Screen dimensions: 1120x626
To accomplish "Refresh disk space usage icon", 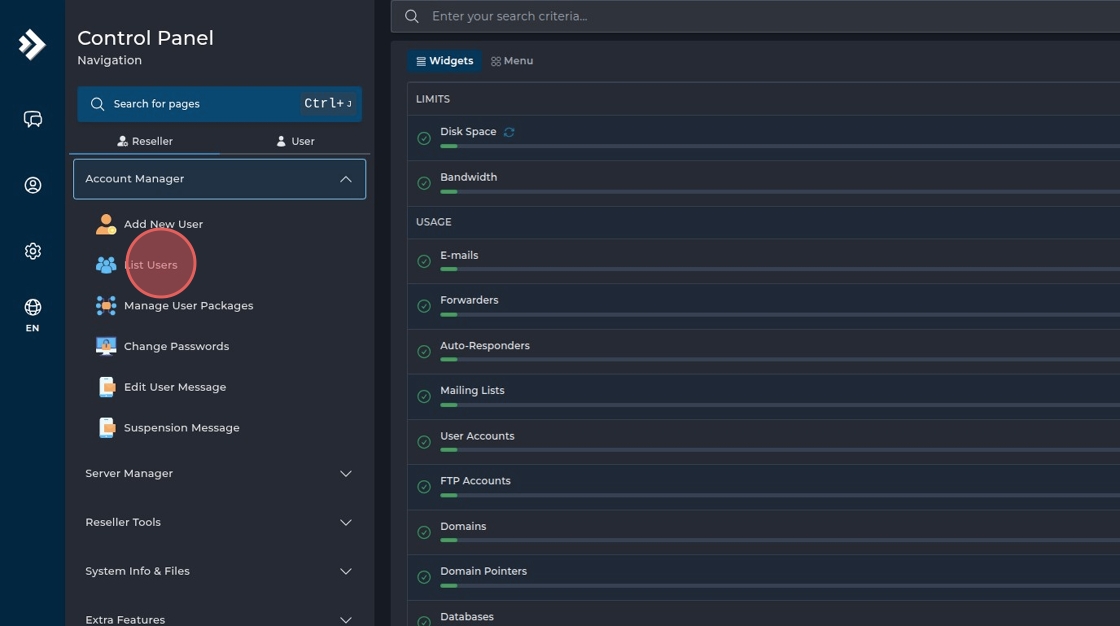I will click(x=509, y=132).
